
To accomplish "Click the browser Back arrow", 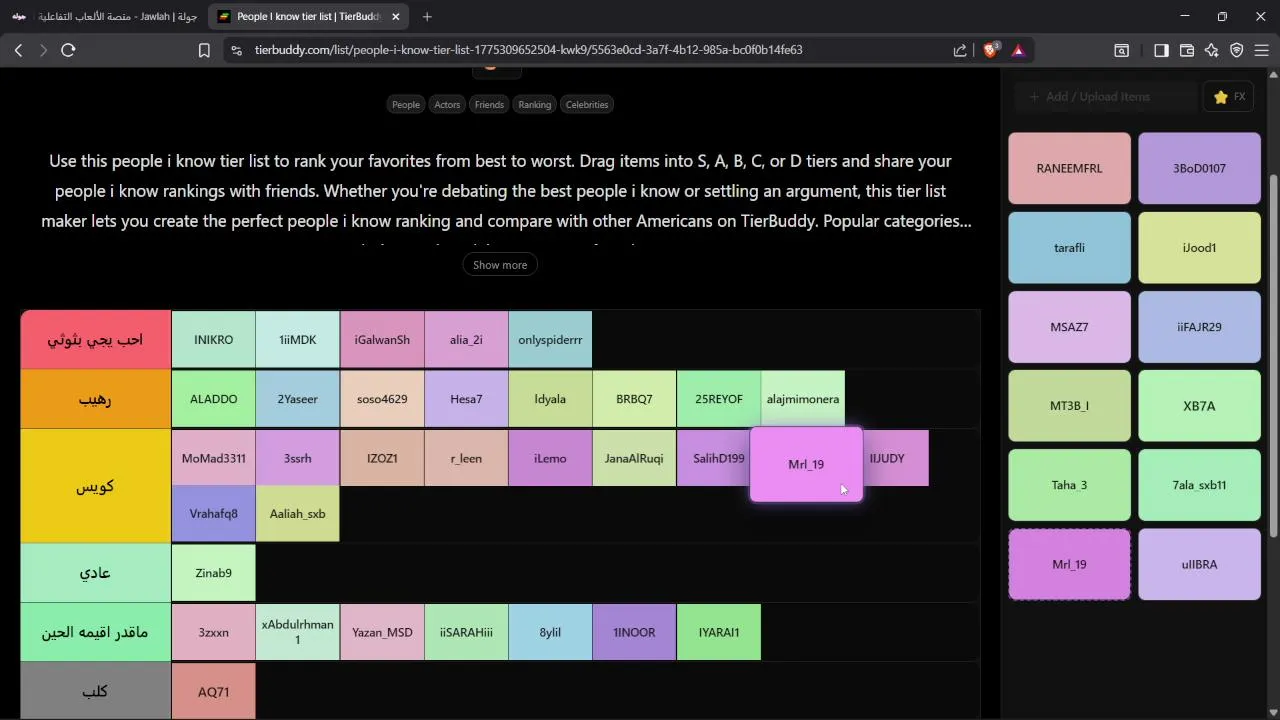I will pyautogui.click(x=18, y=50).
